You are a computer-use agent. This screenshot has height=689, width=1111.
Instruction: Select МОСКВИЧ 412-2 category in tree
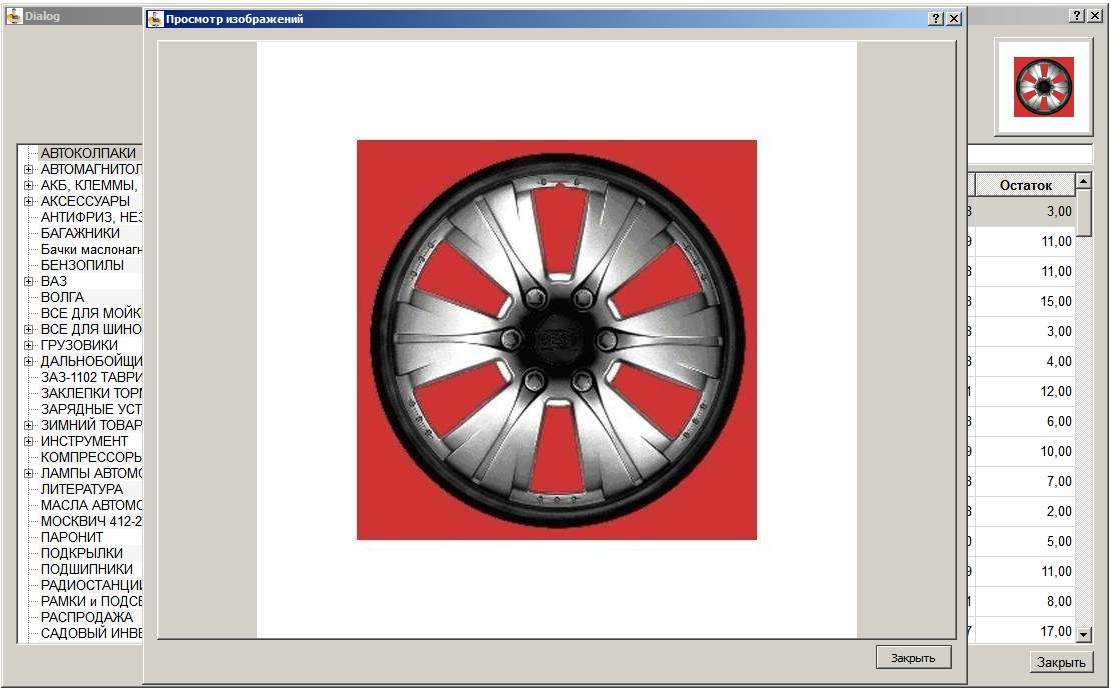coord(91,521)
